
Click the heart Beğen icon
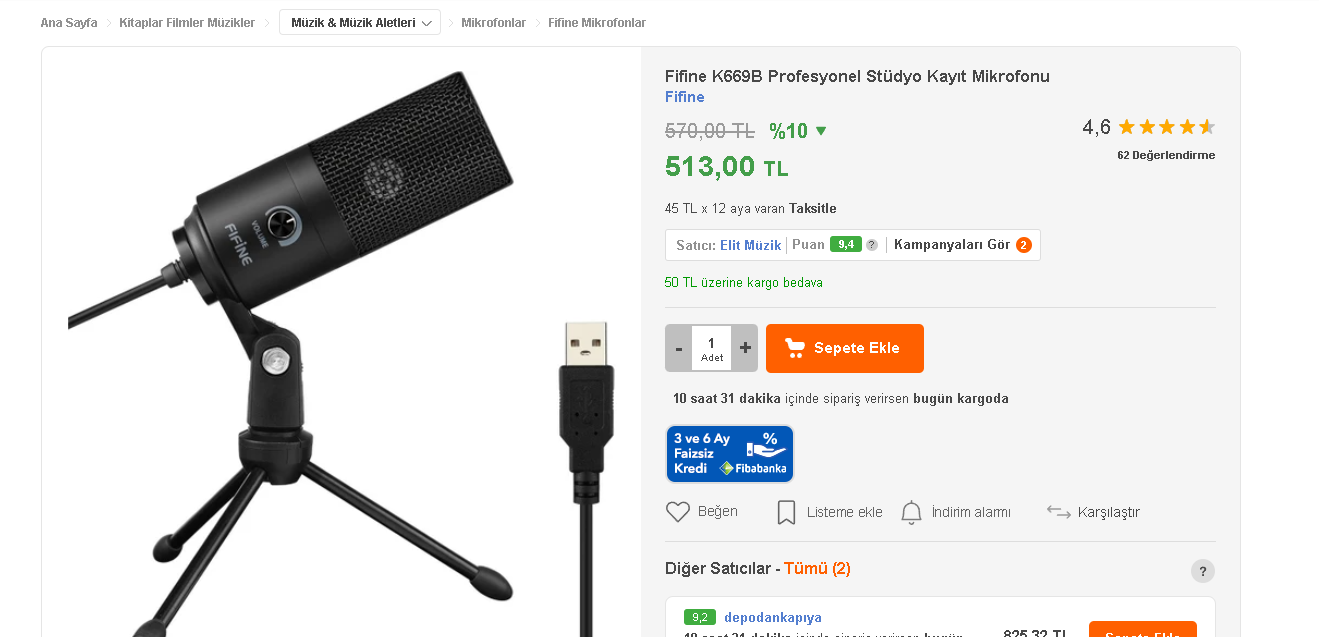[678, 512]
